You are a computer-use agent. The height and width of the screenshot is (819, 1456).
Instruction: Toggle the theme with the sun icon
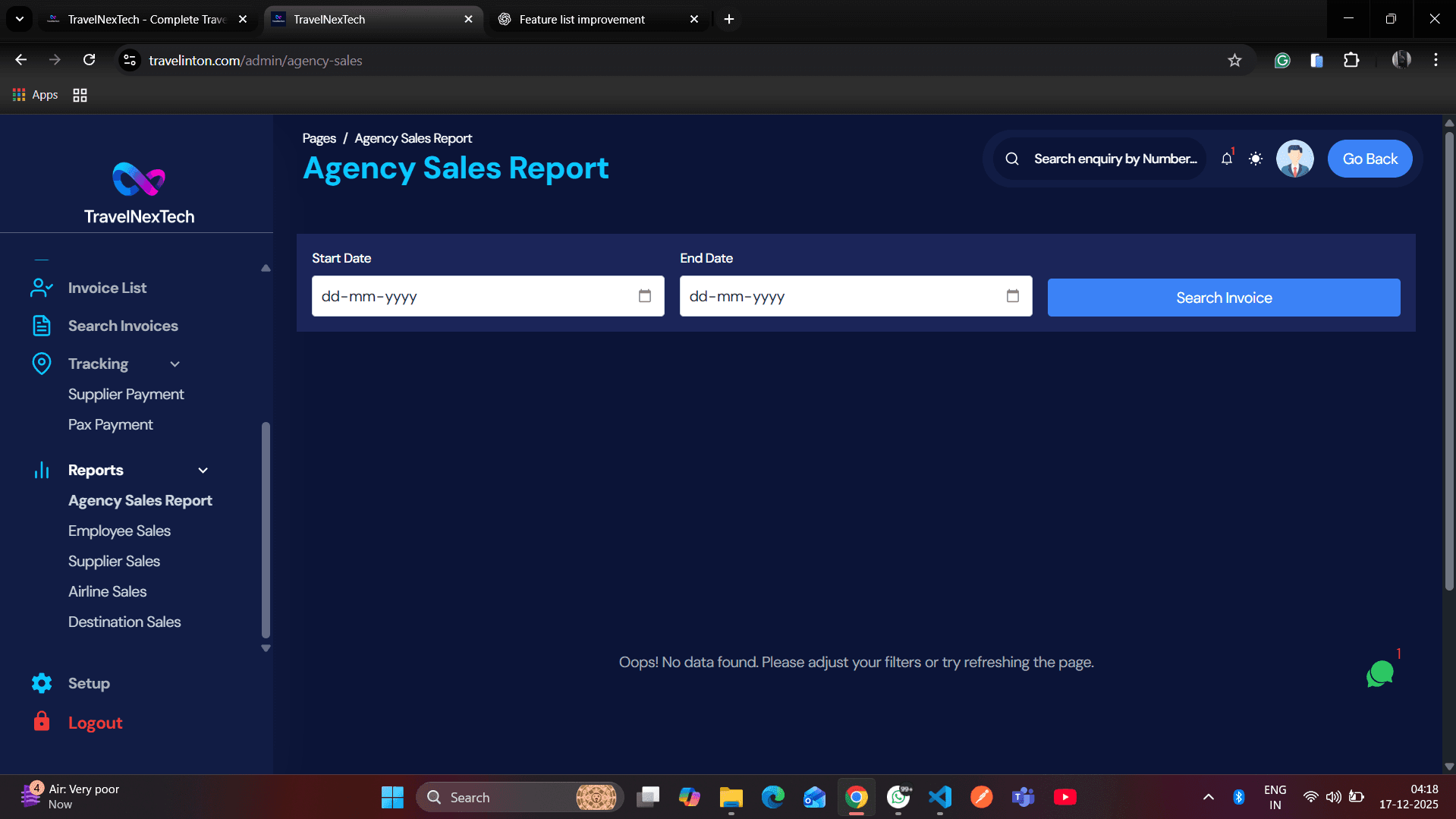[x=1256, y=159]
